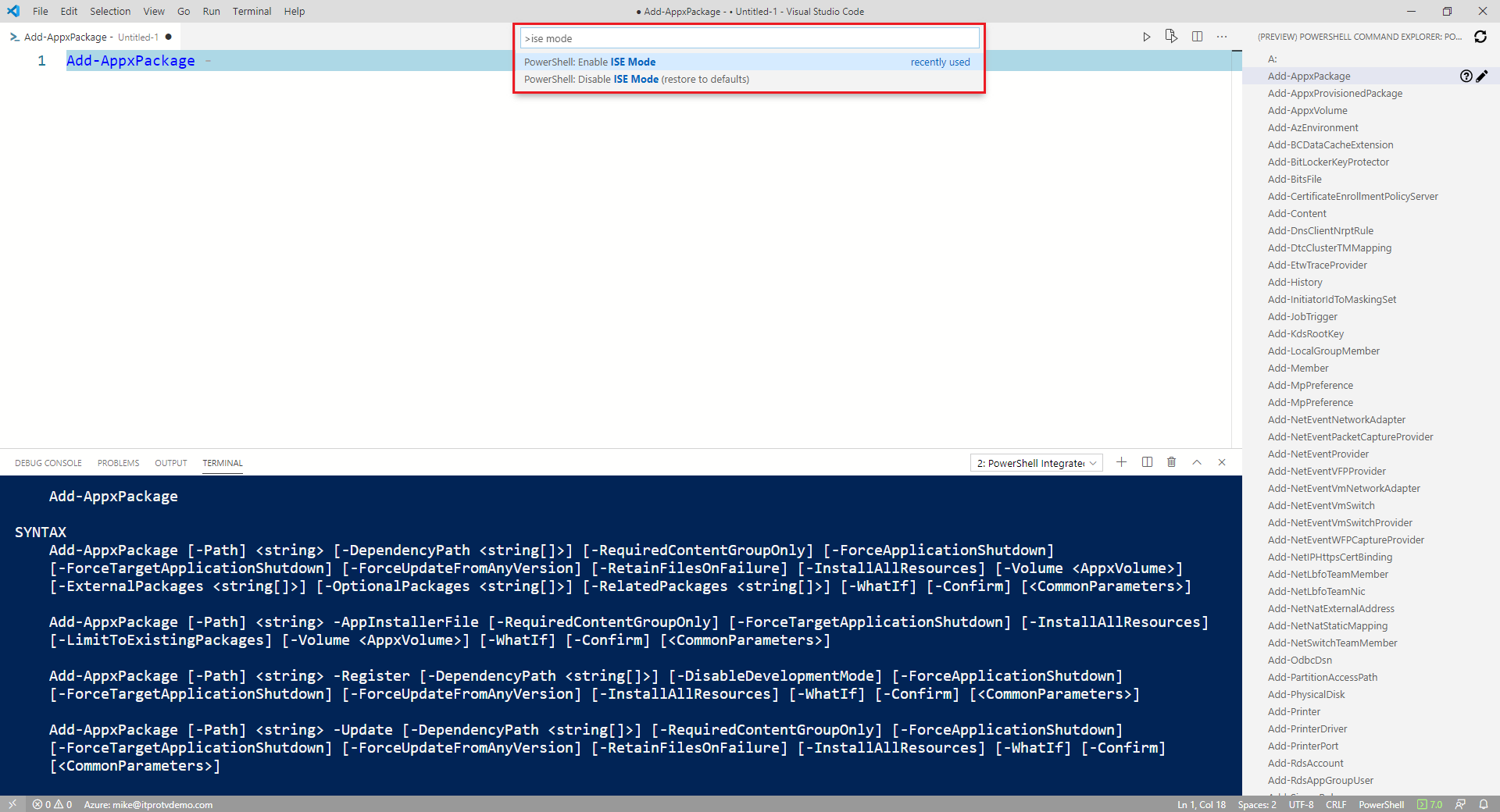Maximize the panel with the up chevron

(1197, 462)
